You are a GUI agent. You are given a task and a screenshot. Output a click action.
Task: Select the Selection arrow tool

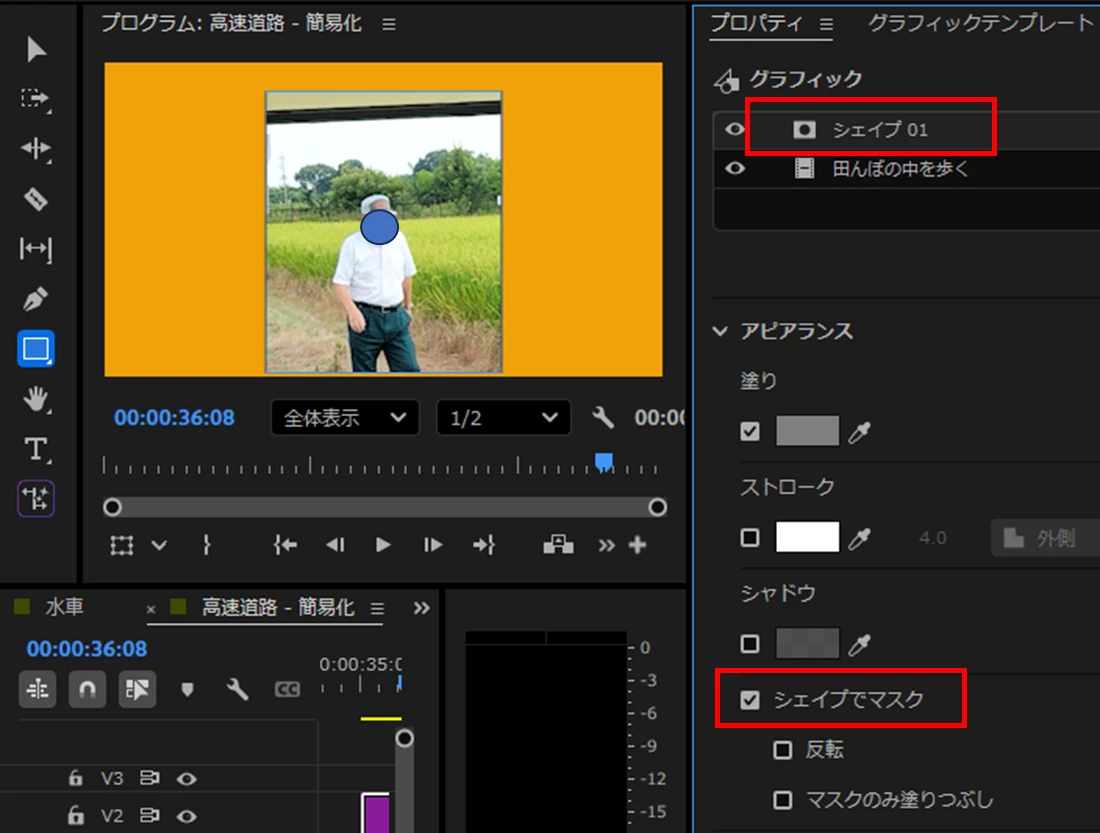[36, 50]
